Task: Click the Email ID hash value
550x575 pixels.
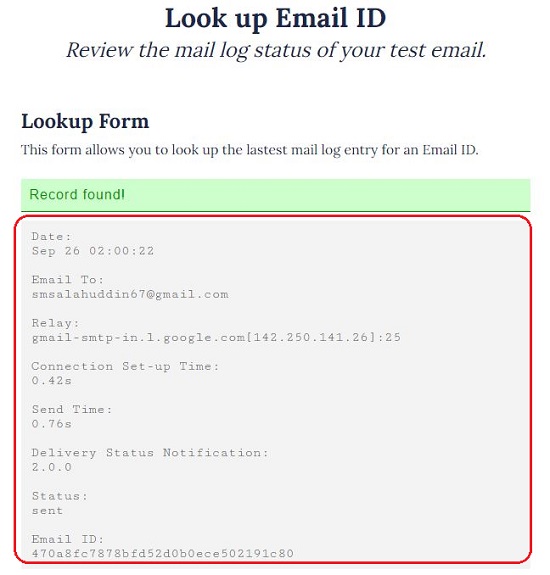Action: [162, 553]
